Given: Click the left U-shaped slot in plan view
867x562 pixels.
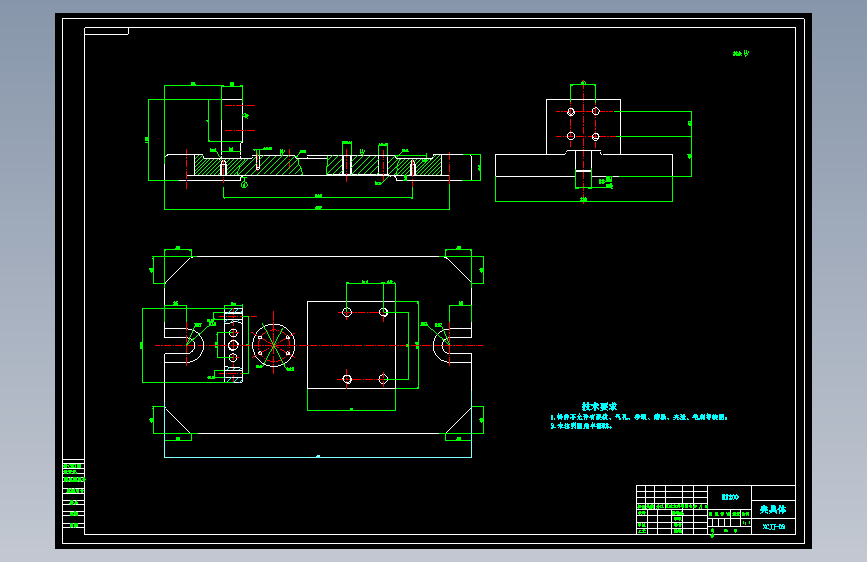Looking at the screenshot, I should [185, 345].
